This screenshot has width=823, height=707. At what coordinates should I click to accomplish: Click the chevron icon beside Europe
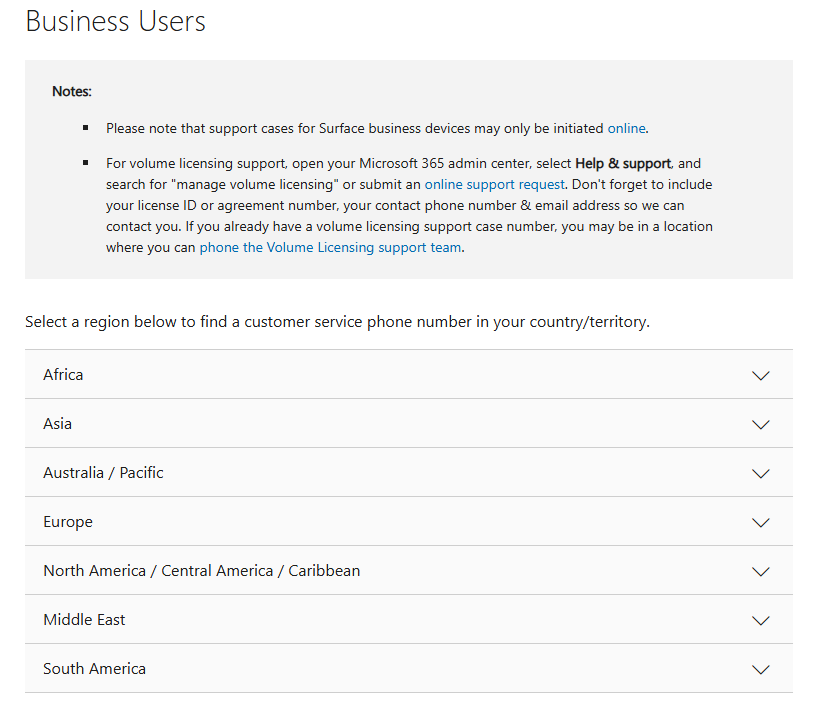(760, 523)
